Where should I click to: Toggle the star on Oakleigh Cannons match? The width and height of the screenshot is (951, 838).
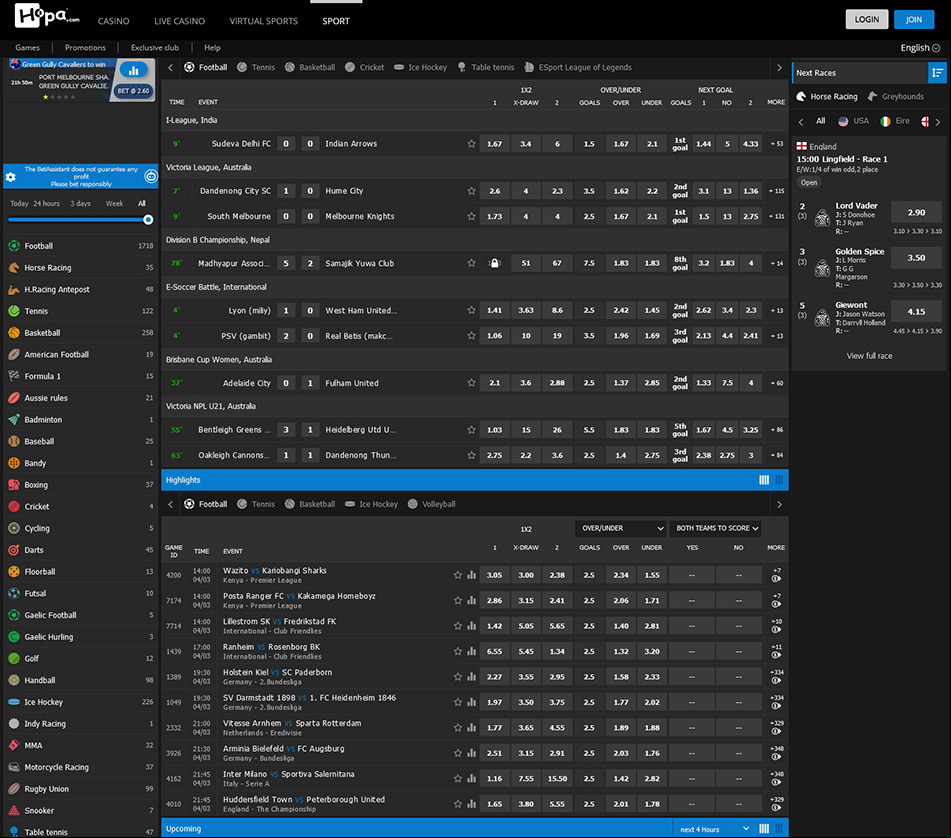coord(471,455)
